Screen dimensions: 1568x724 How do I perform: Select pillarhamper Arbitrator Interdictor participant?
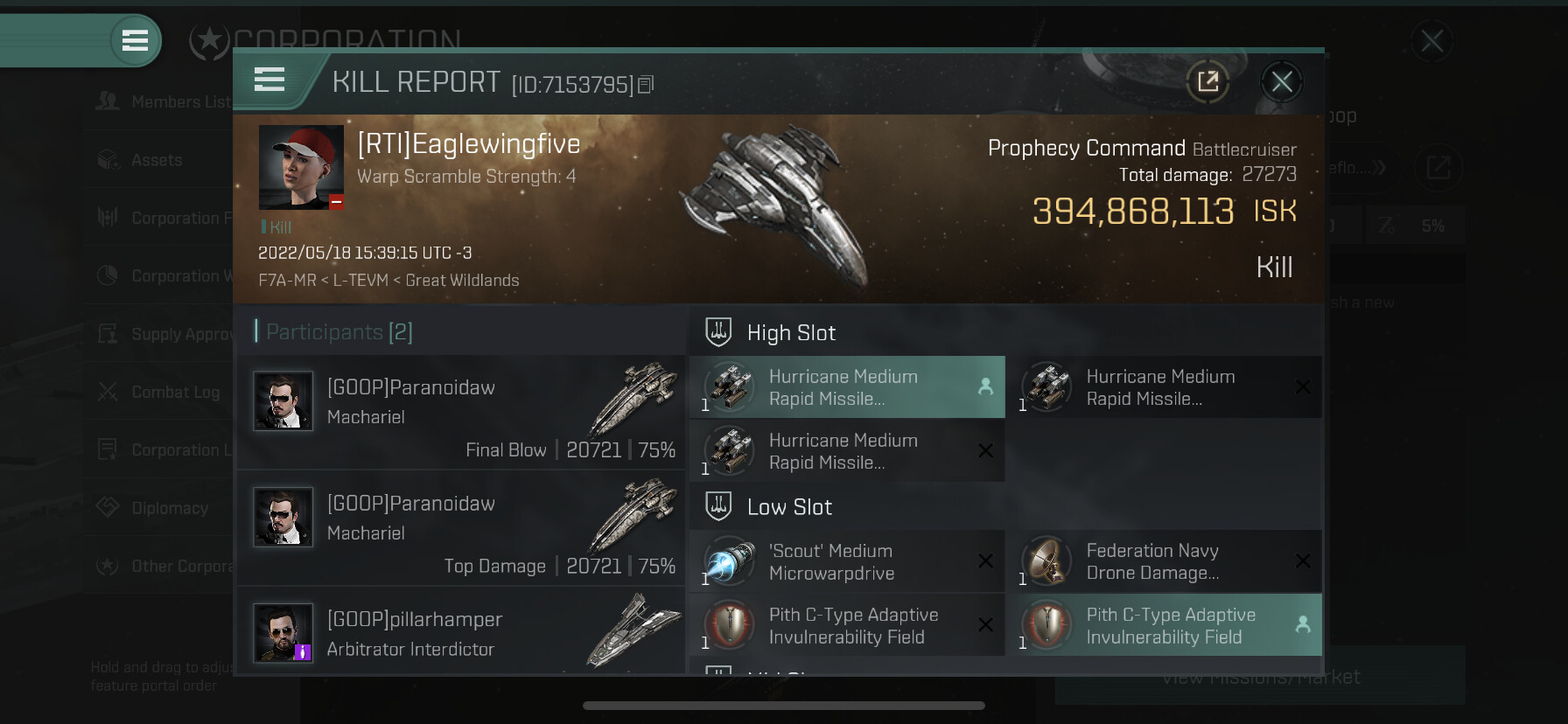[461, 630]
